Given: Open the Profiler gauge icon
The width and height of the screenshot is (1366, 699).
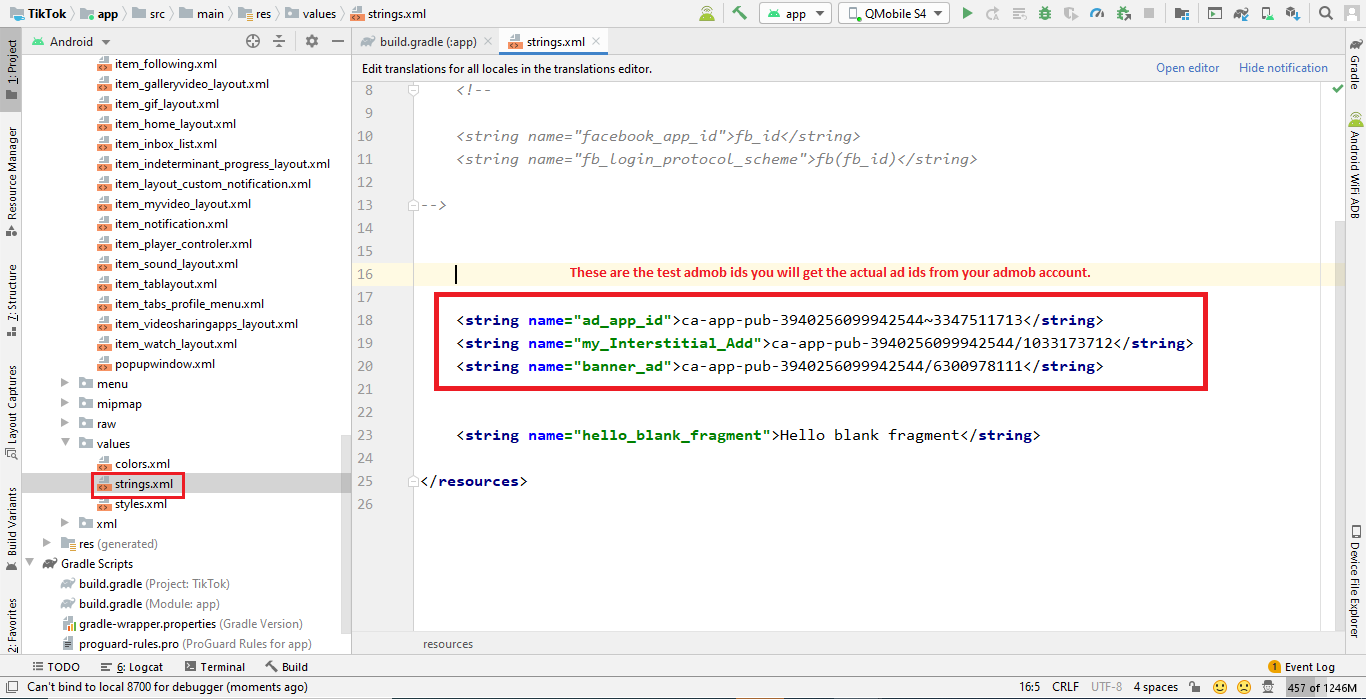Looking at the screenshot, I should pos(1097,14).
